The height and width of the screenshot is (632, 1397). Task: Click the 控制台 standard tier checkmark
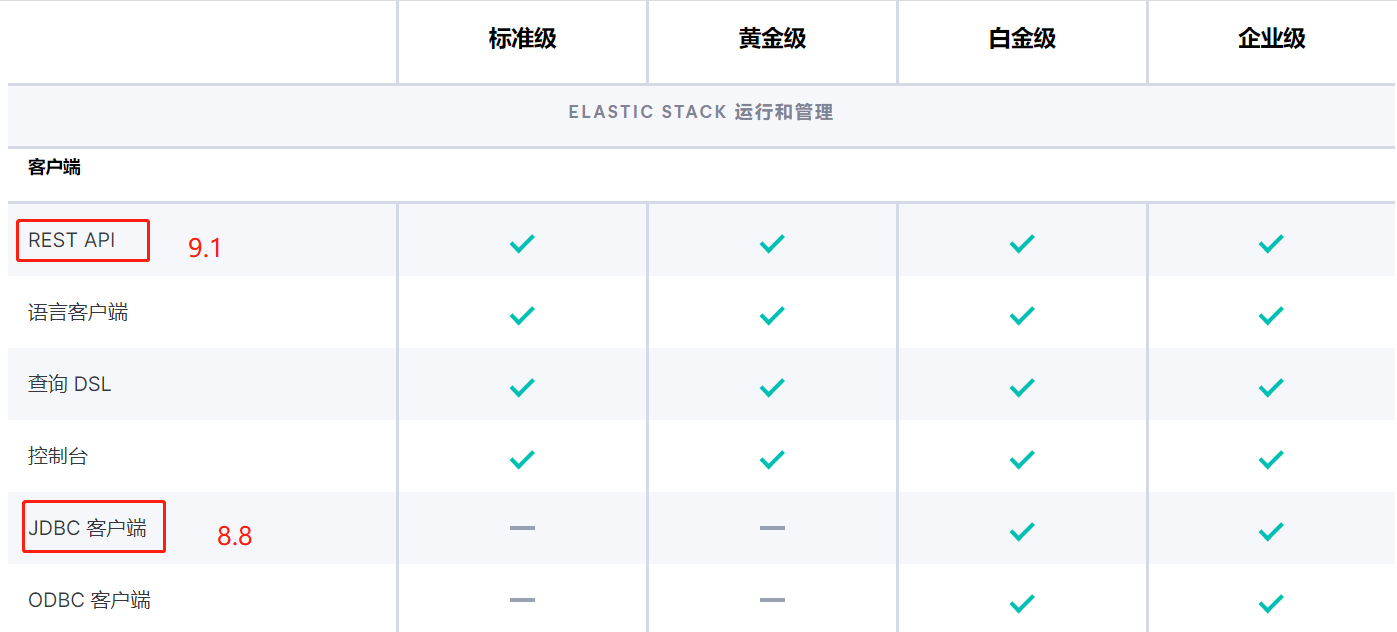[522, 459]
